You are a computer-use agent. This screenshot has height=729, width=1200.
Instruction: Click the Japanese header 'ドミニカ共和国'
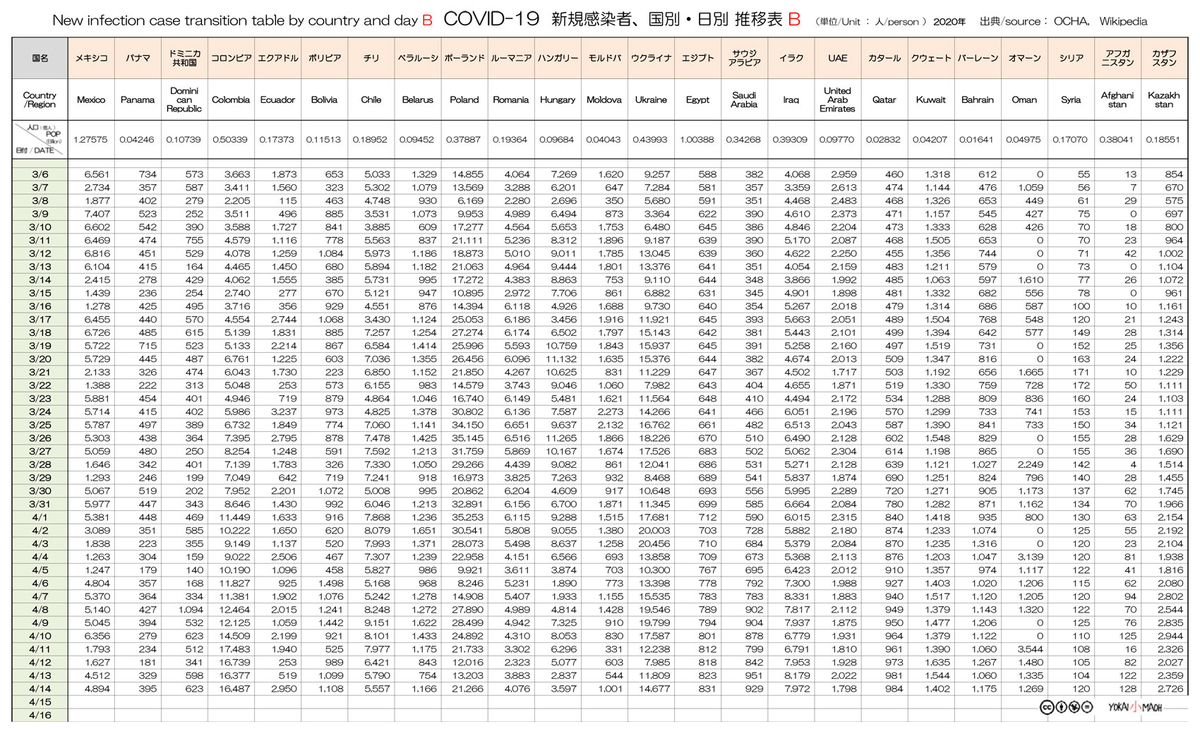[182, 59]
